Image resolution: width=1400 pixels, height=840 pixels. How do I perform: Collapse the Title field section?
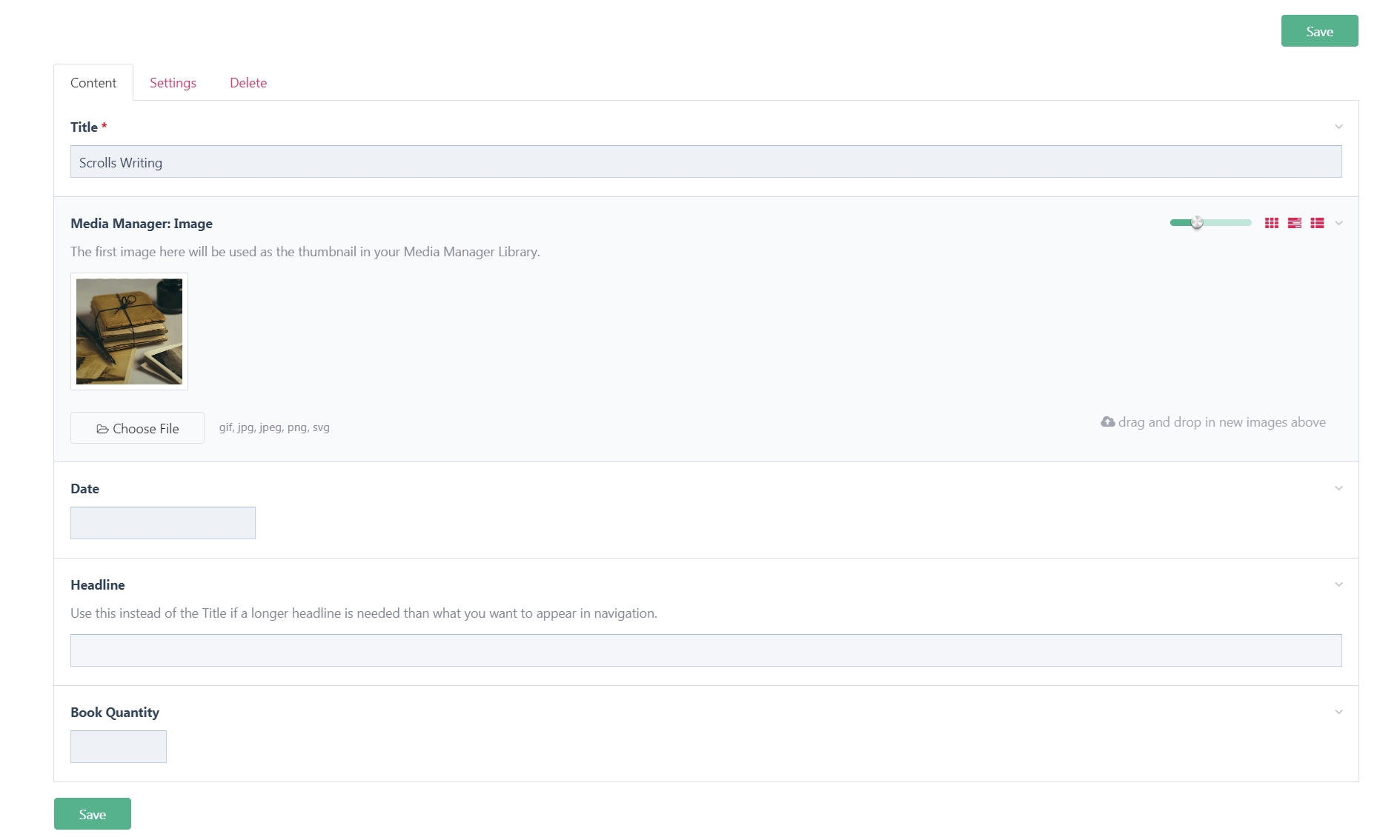coord(1338,127)
